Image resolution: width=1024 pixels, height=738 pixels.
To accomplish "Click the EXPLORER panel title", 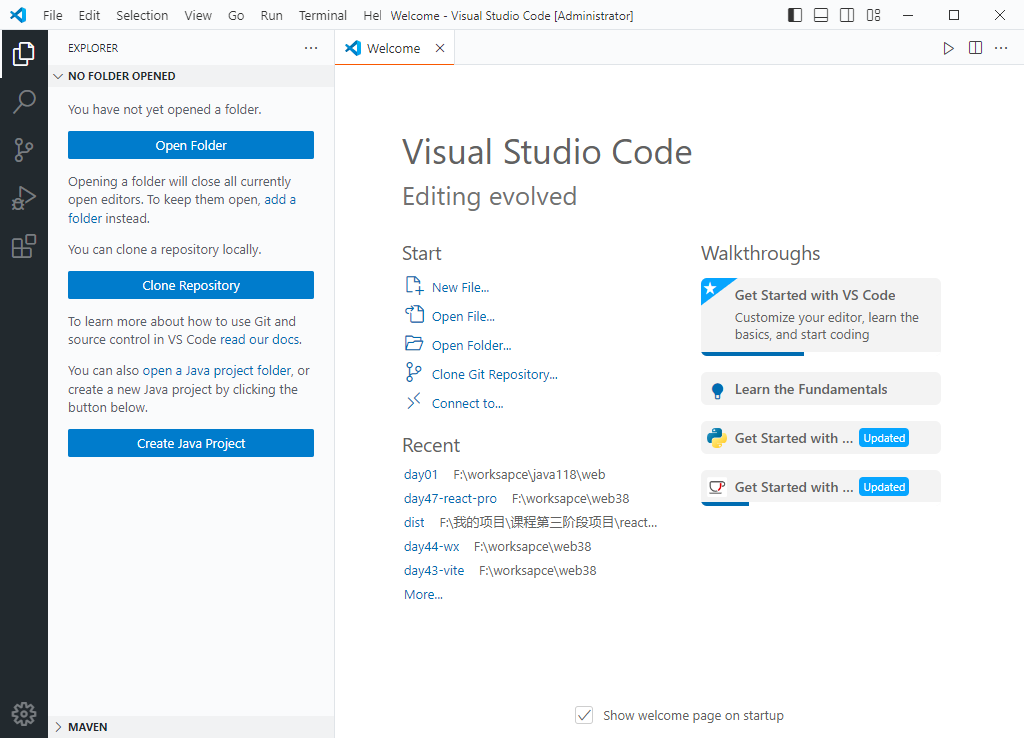I will point(93,48).
